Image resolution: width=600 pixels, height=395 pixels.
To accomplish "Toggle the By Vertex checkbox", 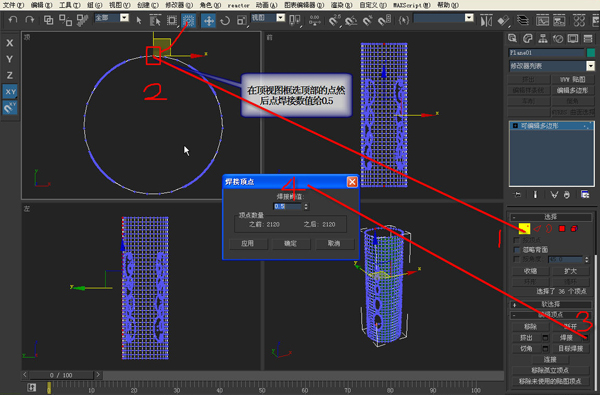I will coord(517,240).
